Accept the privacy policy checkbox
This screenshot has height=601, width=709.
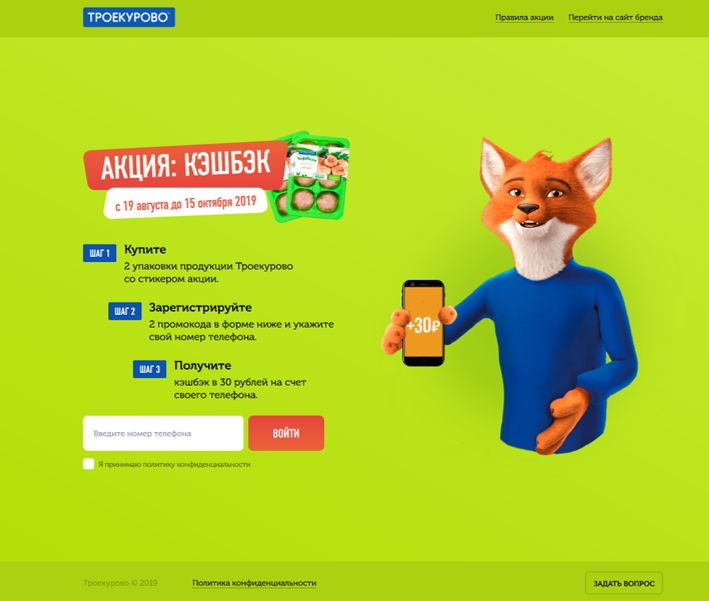[x=89, y=464]
